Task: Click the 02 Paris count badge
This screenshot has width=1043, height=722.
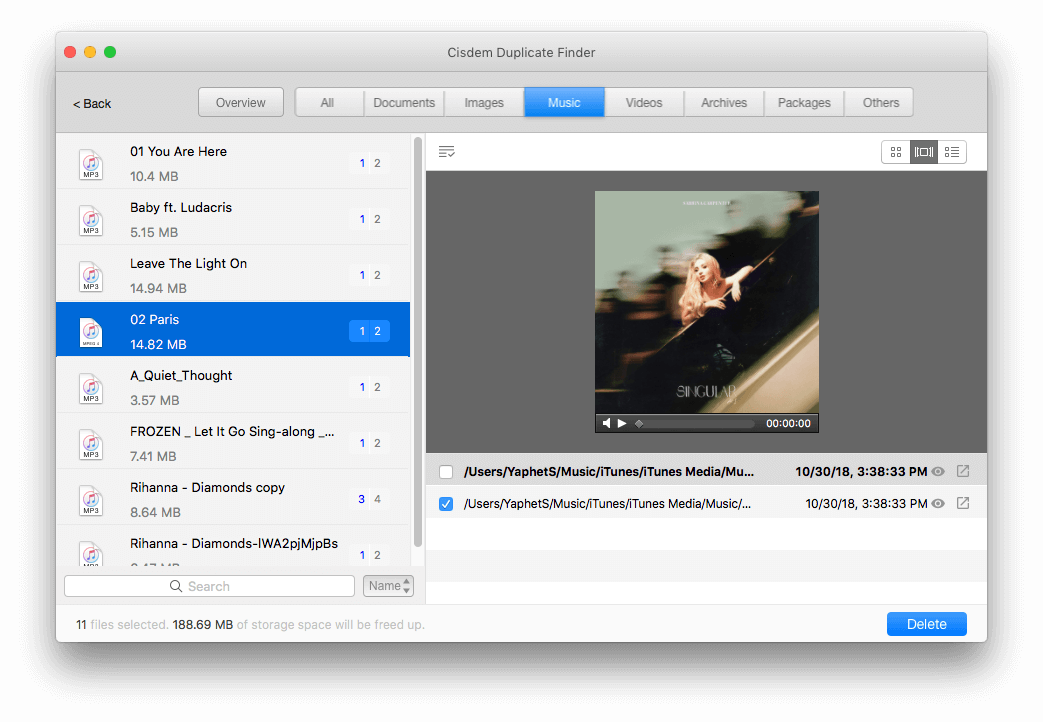Action: click(x=370, y=331)
